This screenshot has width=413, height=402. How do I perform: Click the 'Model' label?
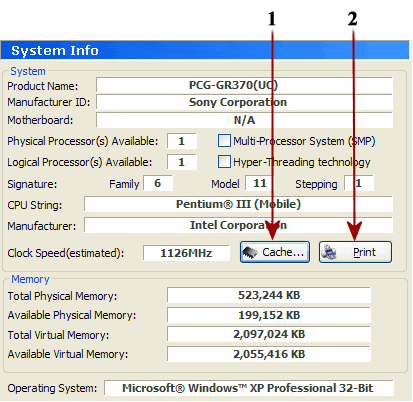coord(225,184)
